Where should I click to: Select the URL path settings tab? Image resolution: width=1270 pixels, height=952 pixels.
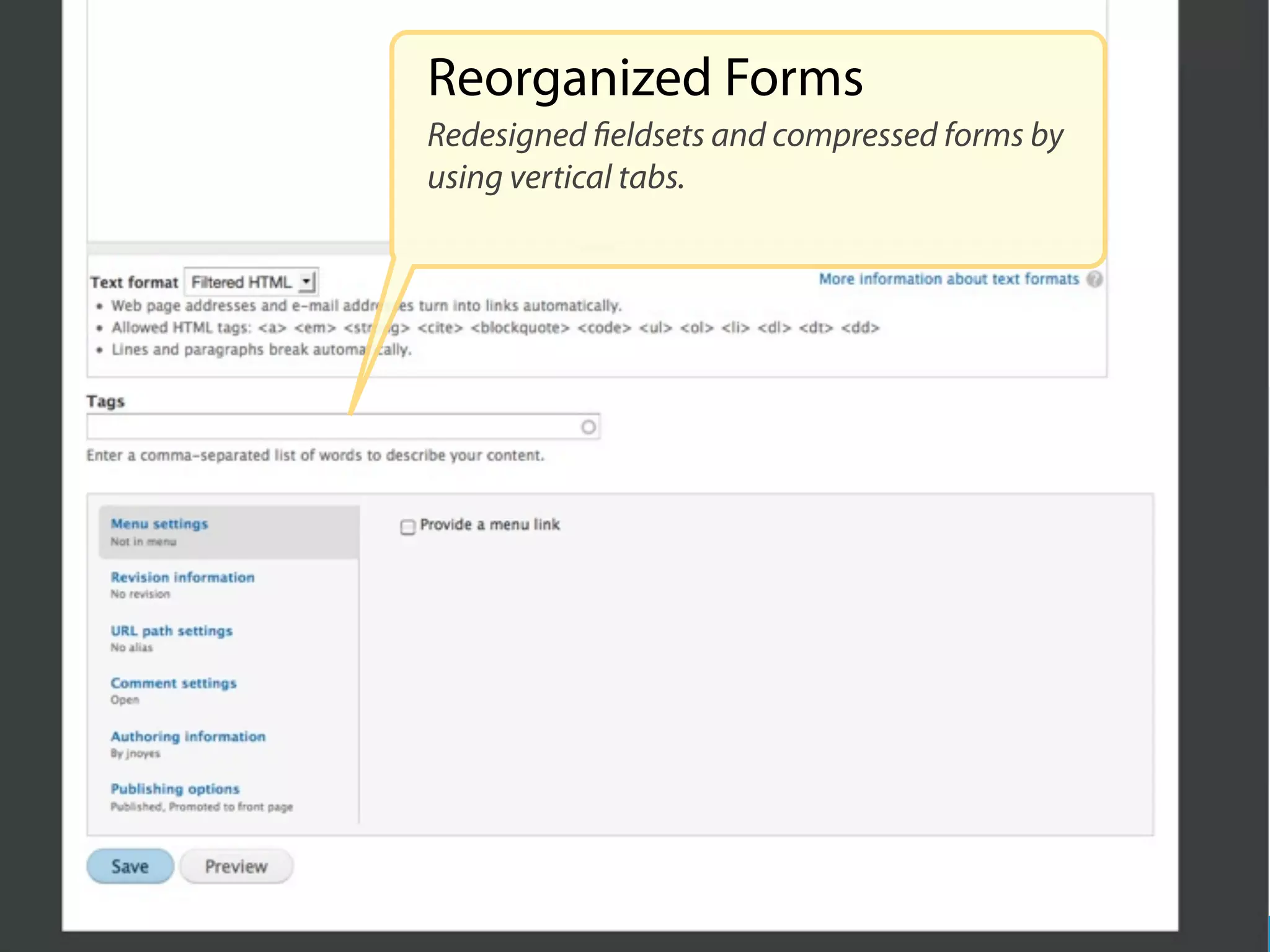(x=171, y=631)
